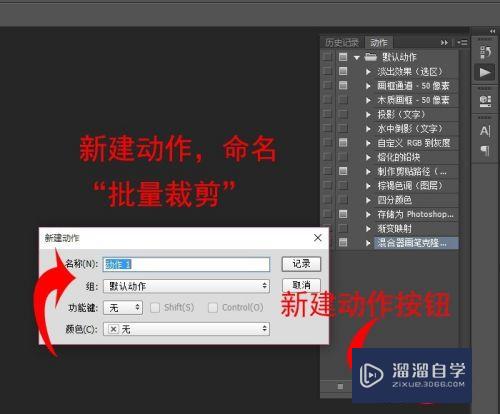
Task: Click the 默认动作 folder icon
Action: pos(370,57)
